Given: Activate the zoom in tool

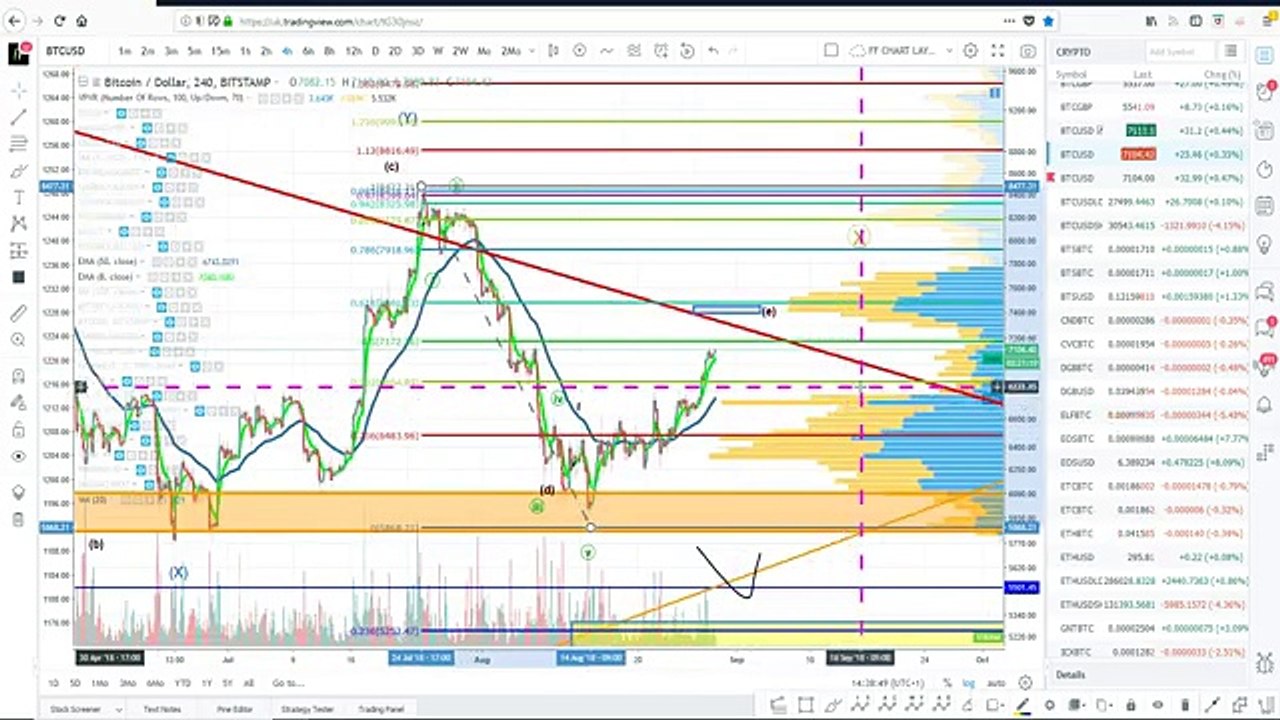Looking at the screenshot, I should click(x=18, y=340).
